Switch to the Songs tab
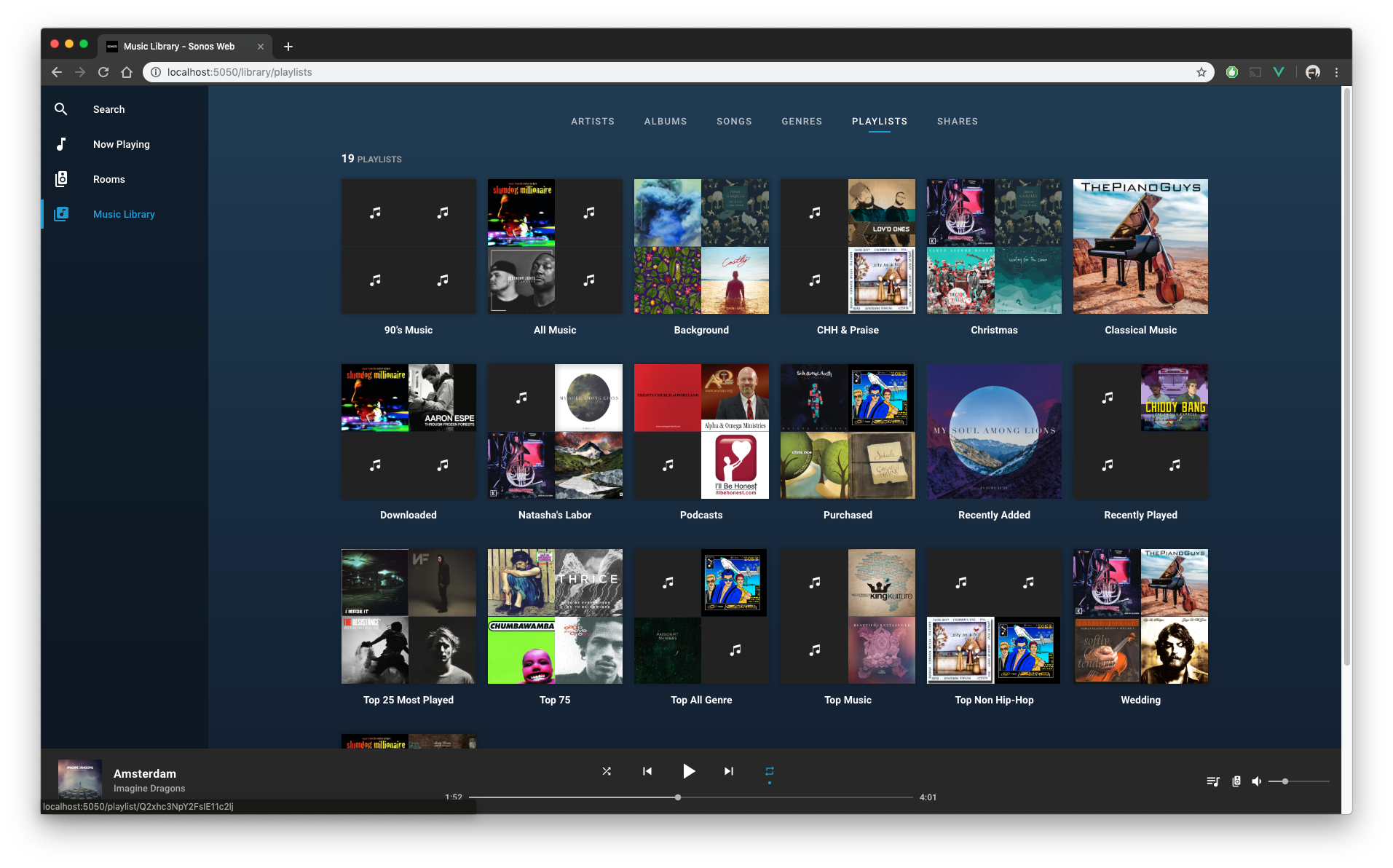This screenshot has width=1393, height=868. pyautogui.click(x=734, y=122)
